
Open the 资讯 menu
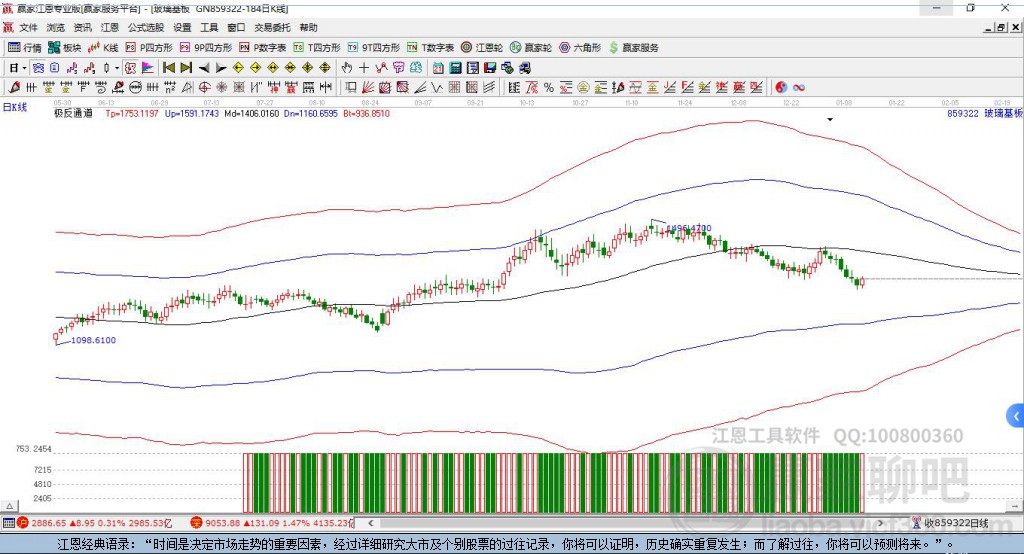click(82, 27)
